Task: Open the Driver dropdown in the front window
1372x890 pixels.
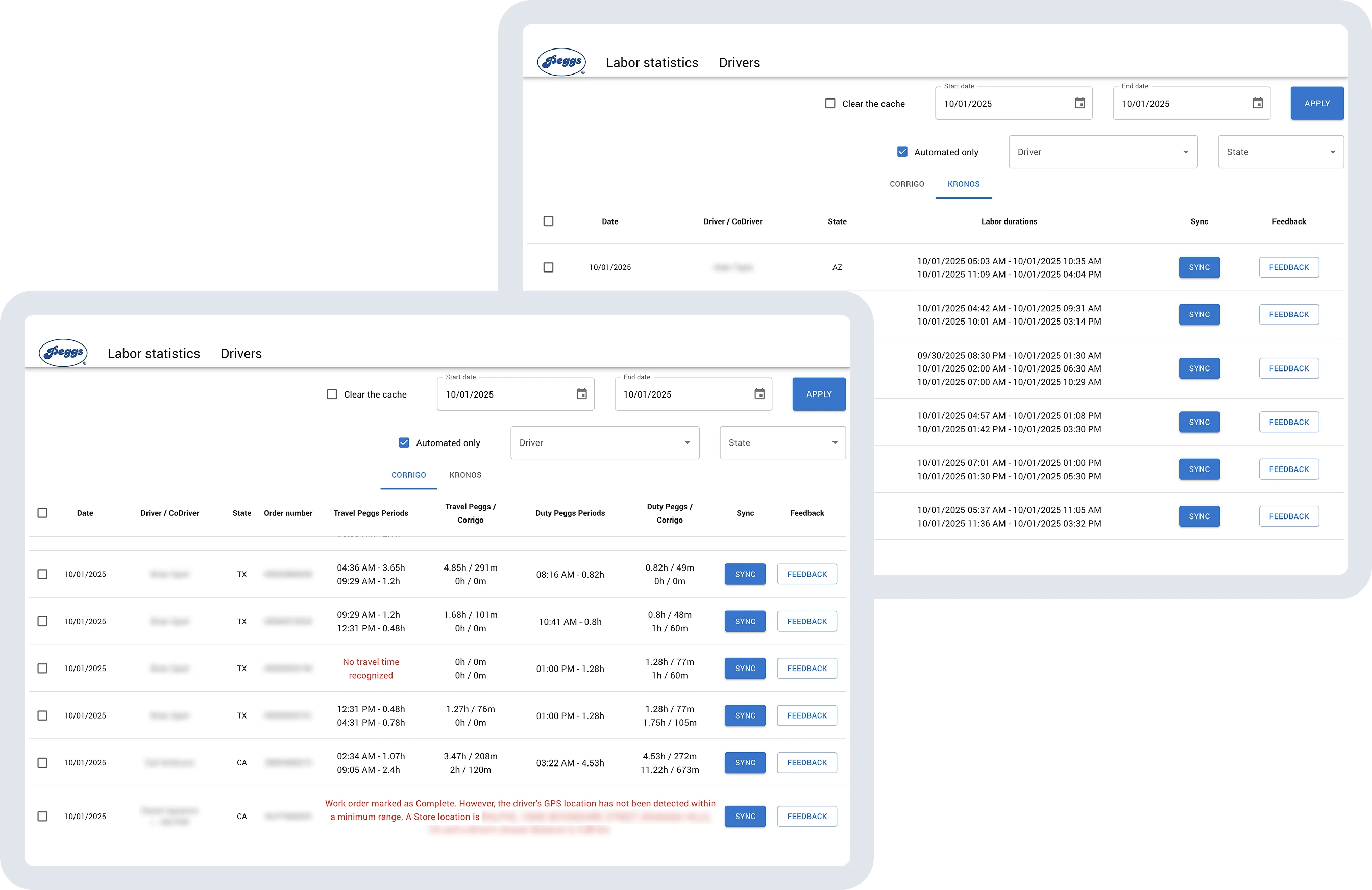Action: (604, 442)
